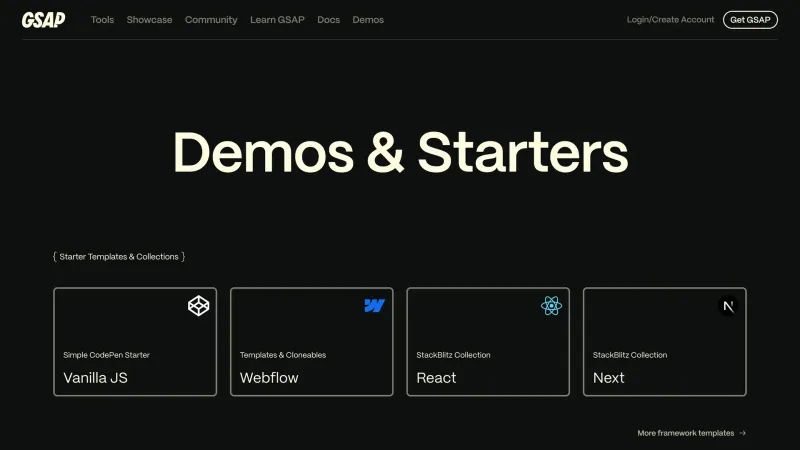The width and height of the screenshot is (800, 450).
Task: Click the Starter Templates & Collections label
Action: point(119,257)
